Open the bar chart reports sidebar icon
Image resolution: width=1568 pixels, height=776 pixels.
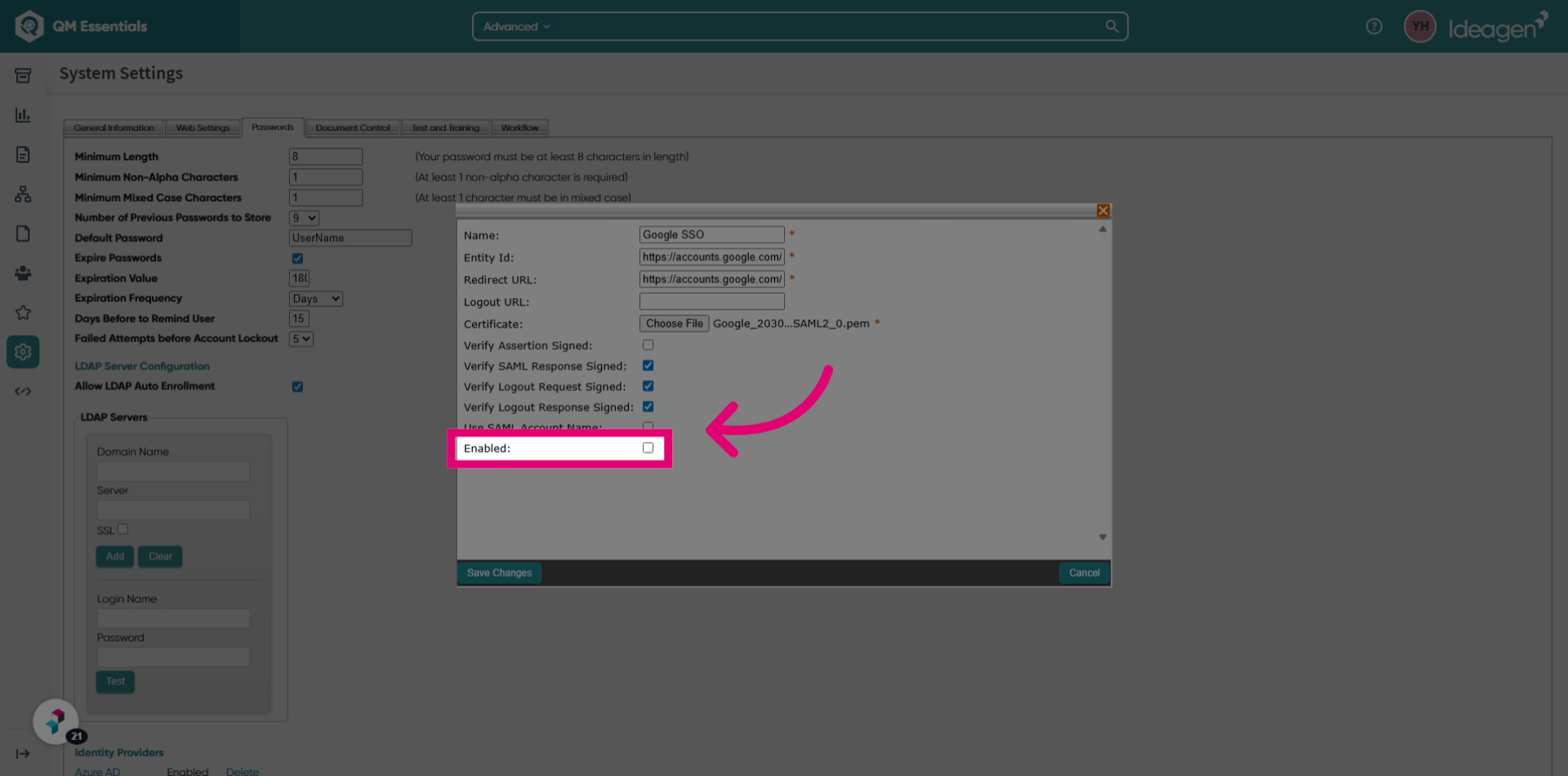point(23,115)
